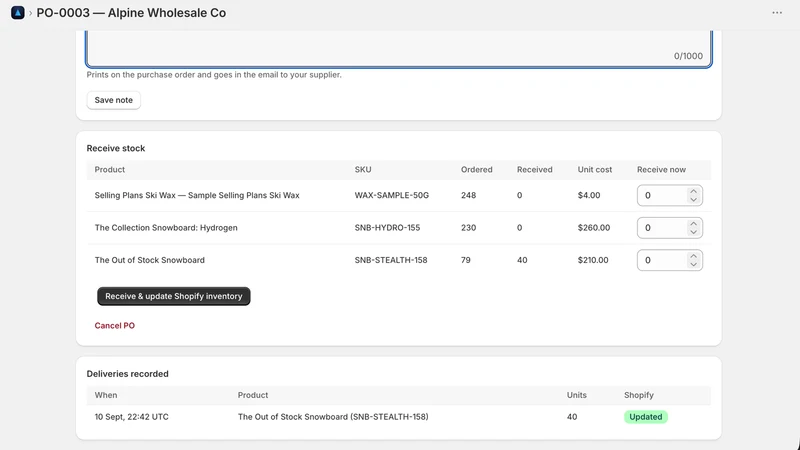The image size is (800, 450).
Task: Click the app logo icon in header
Action: [x=17, y=13]
